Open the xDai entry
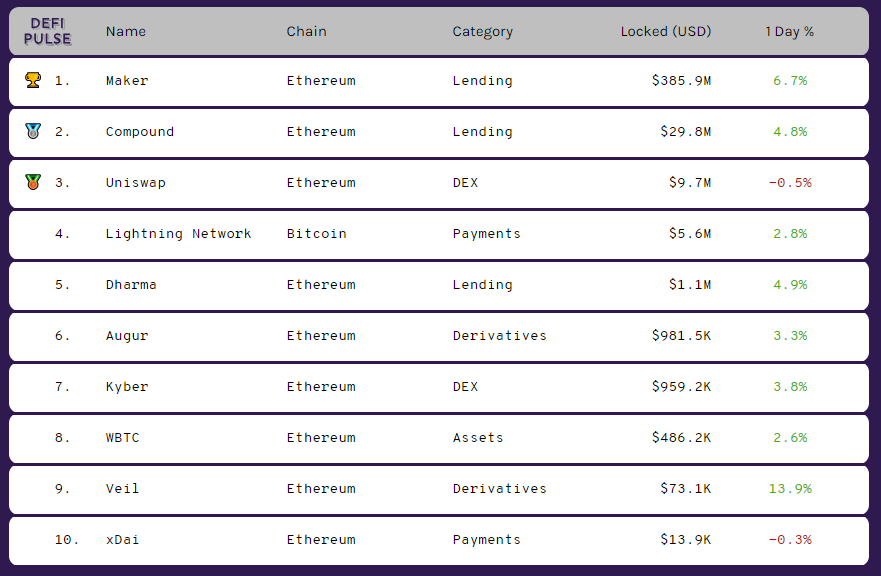Screen dimensions: 881x576 click(x=439, y=541)
